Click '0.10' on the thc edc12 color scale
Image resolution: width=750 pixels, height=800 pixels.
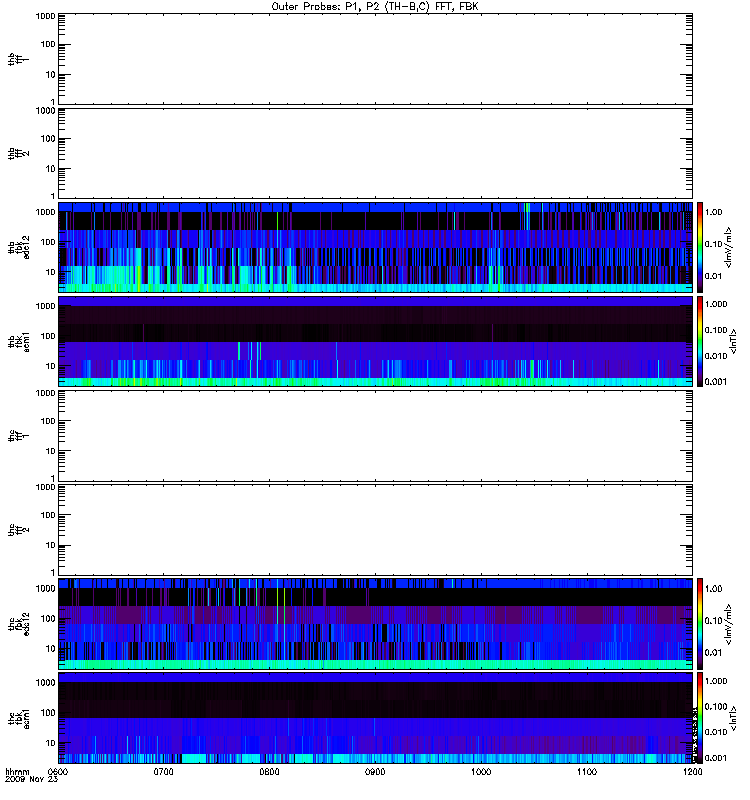click(713, 620)
